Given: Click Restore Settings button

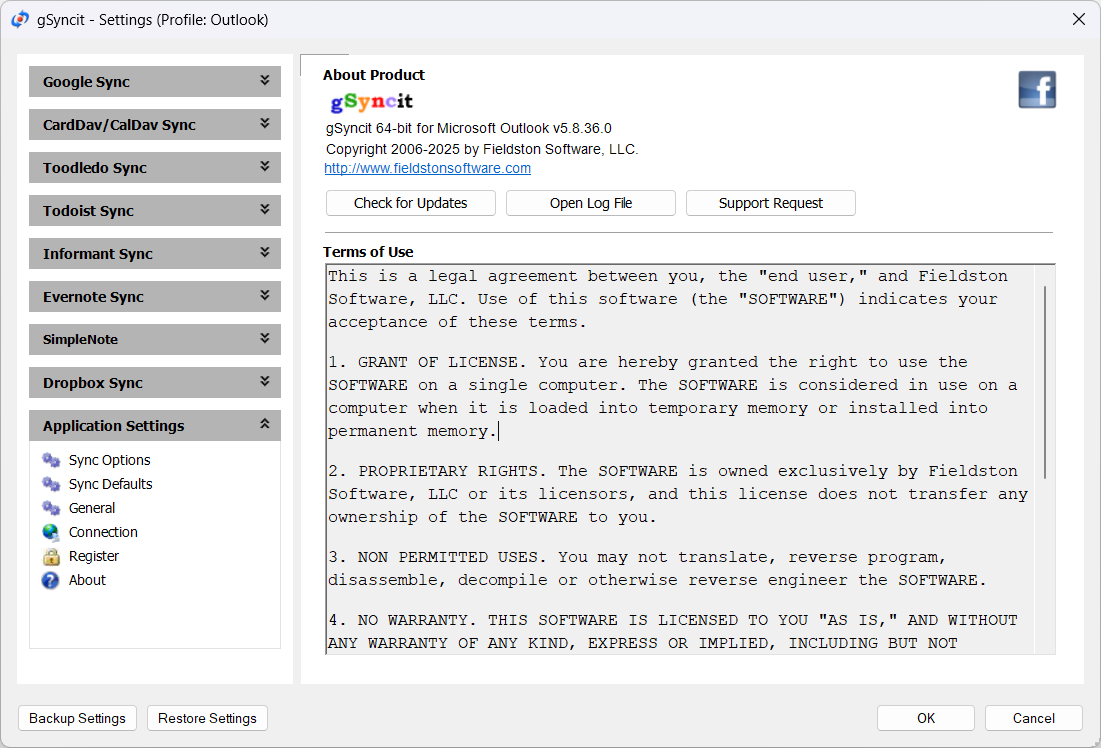Looking at the screenshot, I should pyautogui.click(x=207, y=719).
